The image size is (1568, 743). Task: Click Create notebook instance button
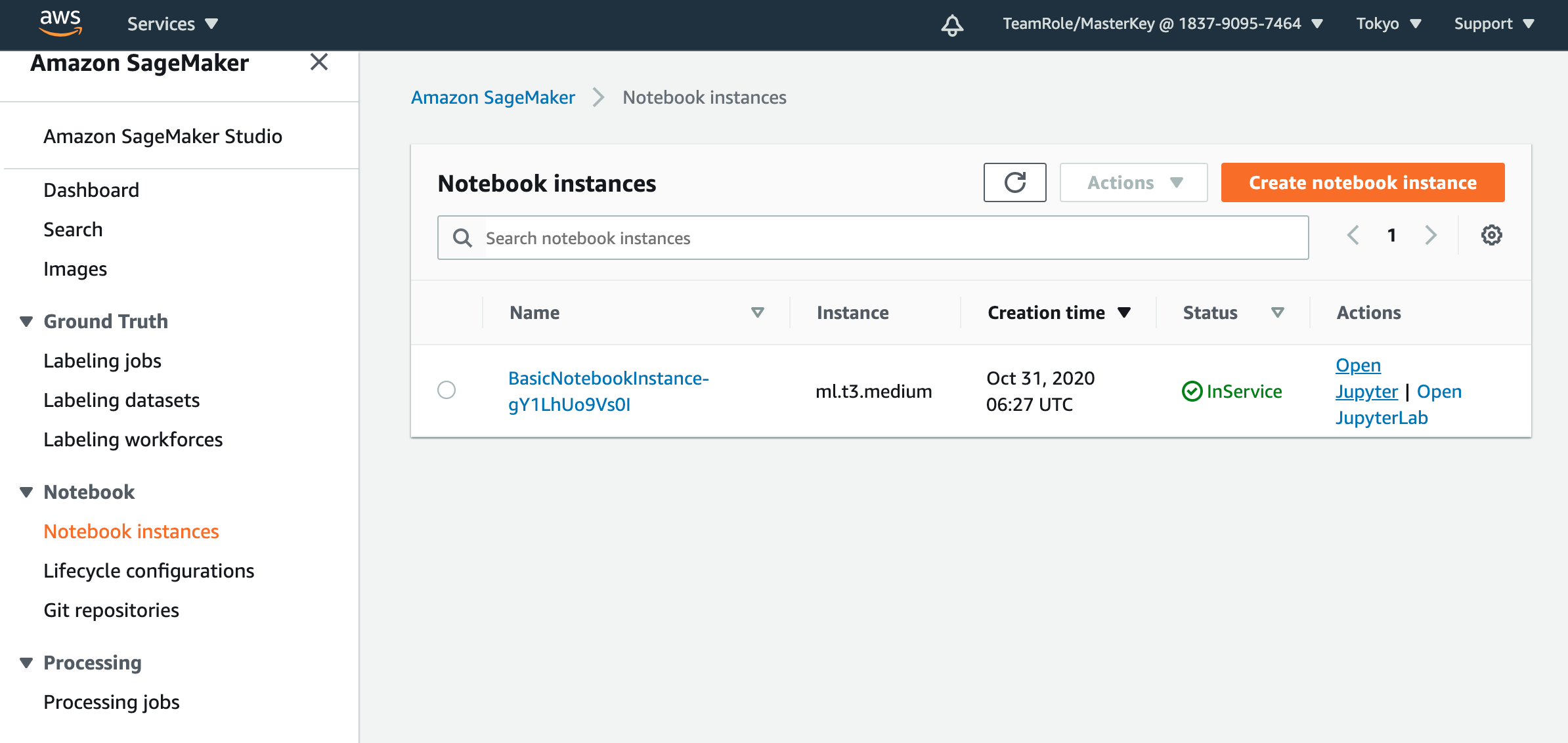[x=1362, y=182]
